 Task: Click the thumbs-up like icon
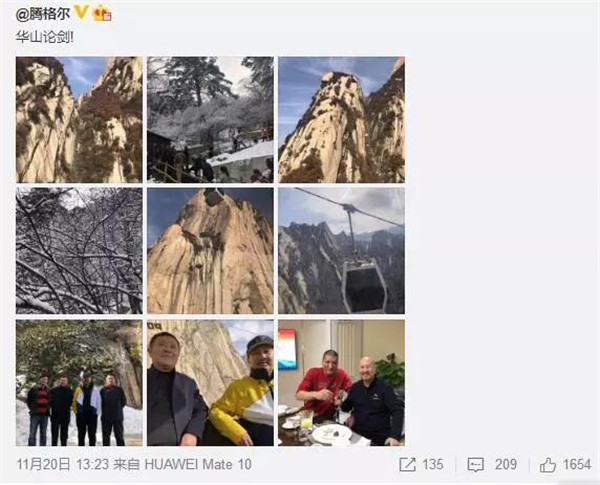(548, 465)
